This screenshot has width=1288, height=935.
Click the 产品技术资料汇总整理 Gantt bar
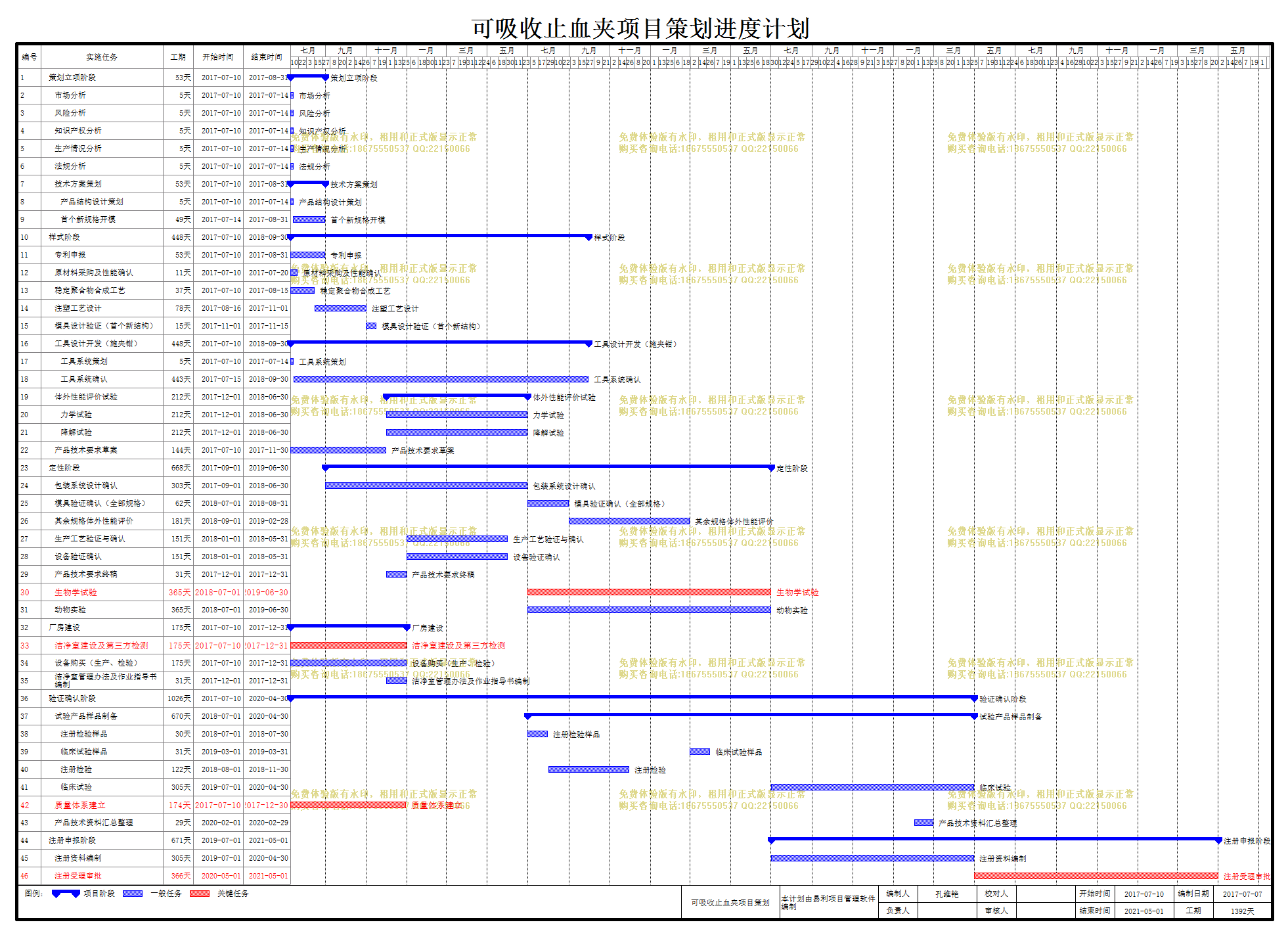click(x=923, y=823)
